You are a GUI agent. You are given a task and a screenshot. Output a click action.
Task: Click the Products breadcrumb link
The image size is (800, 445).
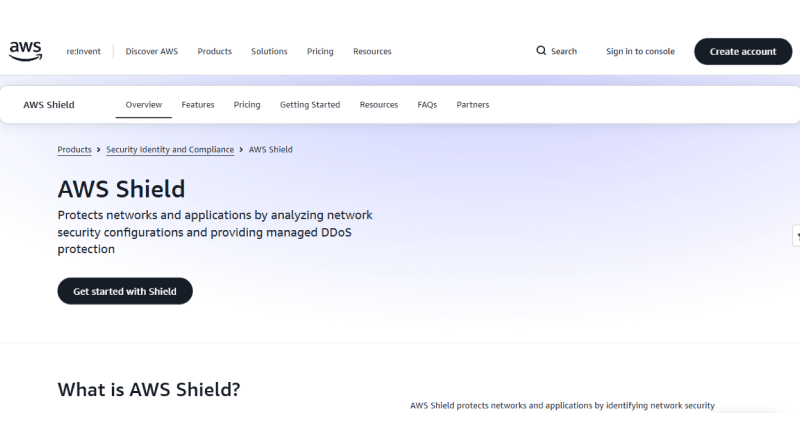pos(74,150)
